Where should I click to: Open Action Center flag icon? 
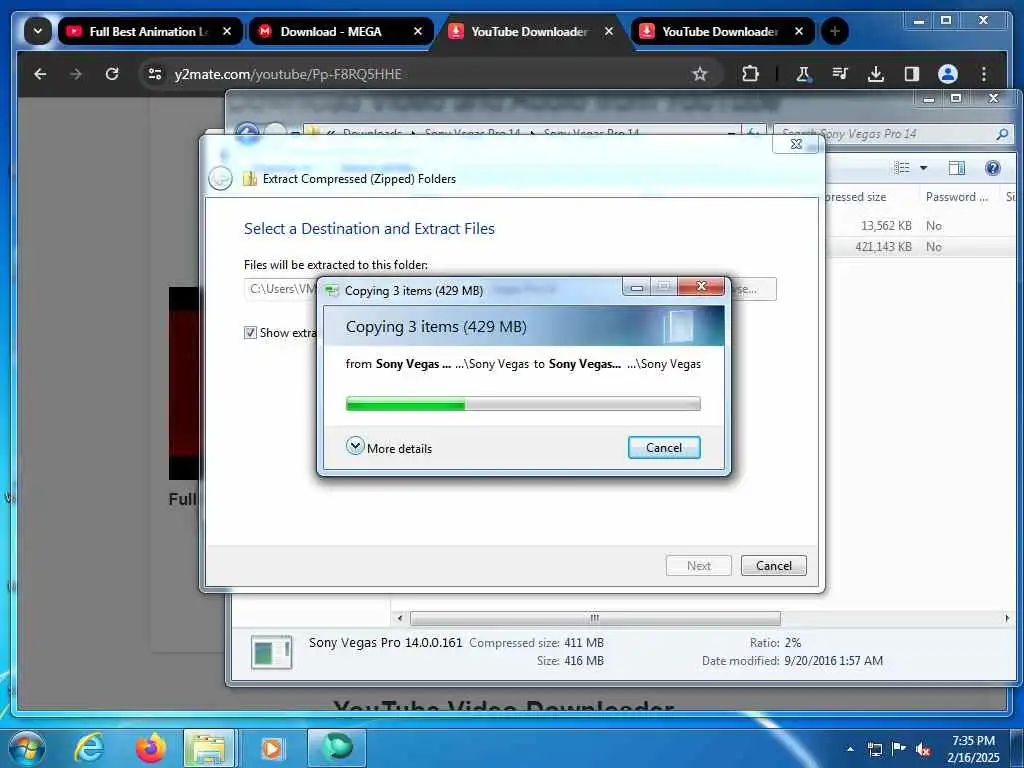tap(899, 749)
